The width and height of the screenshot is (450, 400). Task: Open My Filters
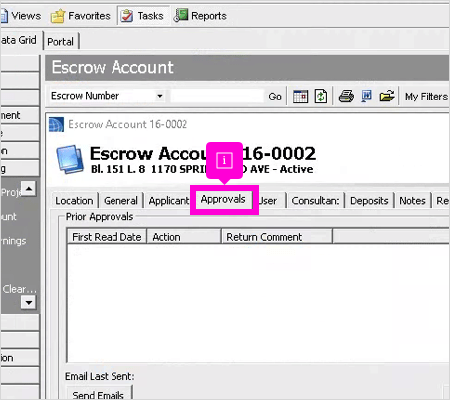(426, 97)
